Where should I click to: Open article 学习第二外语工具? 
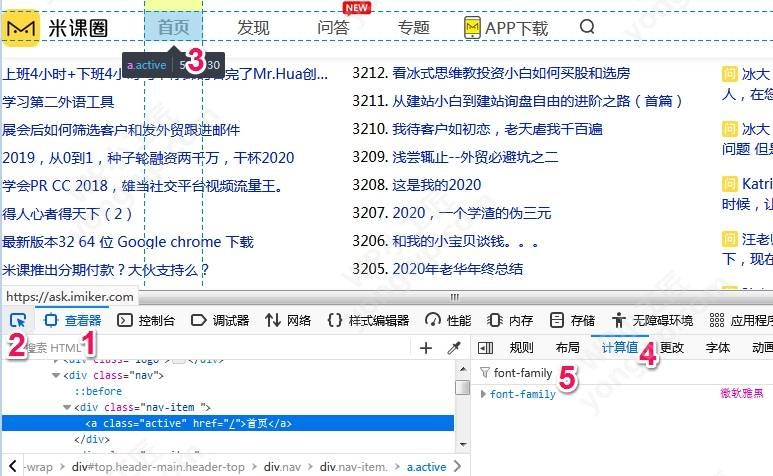pyautogui.click(x=58, y=102)
